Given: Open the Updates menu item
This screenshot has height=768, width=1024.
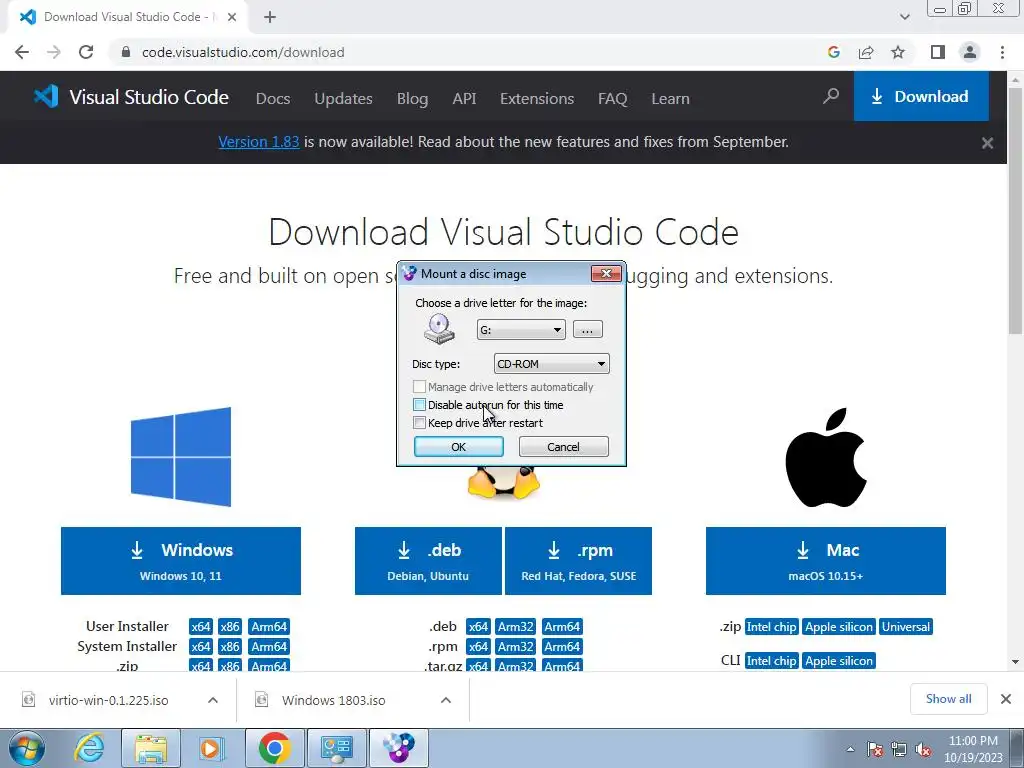Looking at the screenshot, I should click(x=344, y=99).
